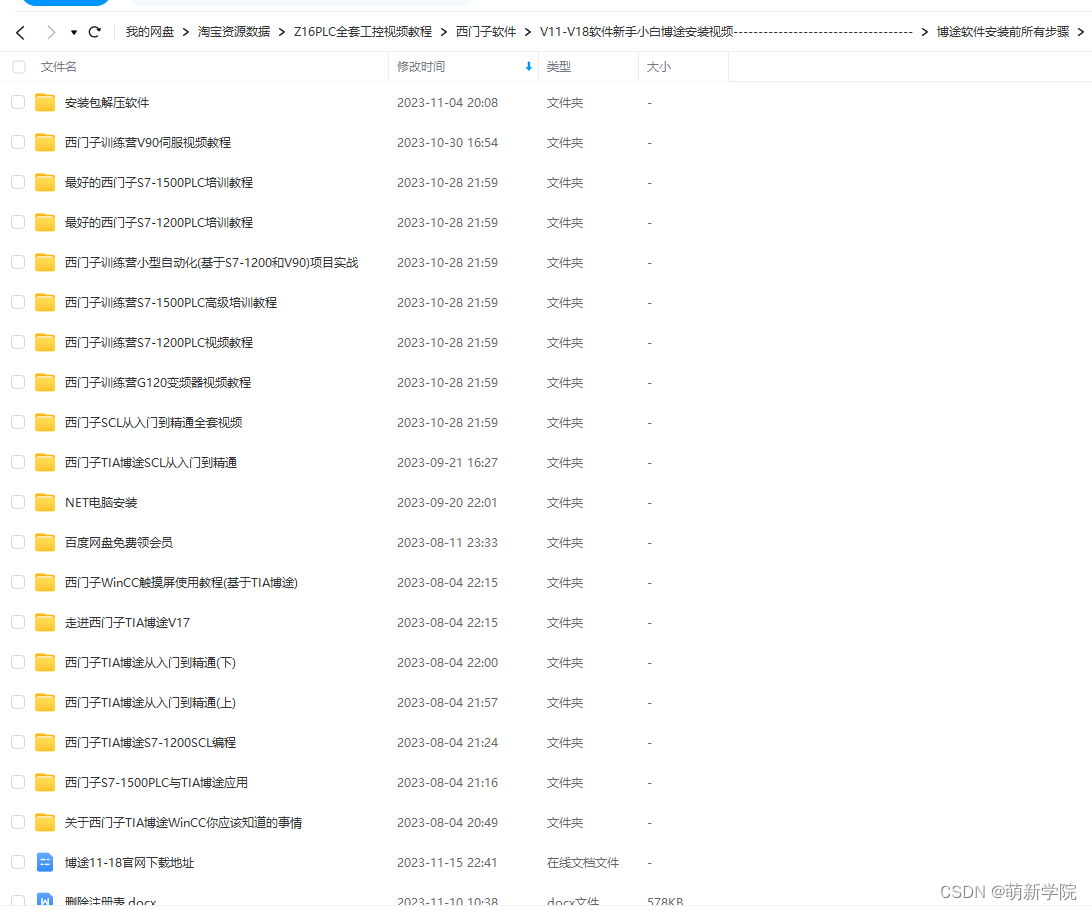Check the box for 安装包解压软件
Viewport: 1092px width, 910px height.
tap(18, 102)
